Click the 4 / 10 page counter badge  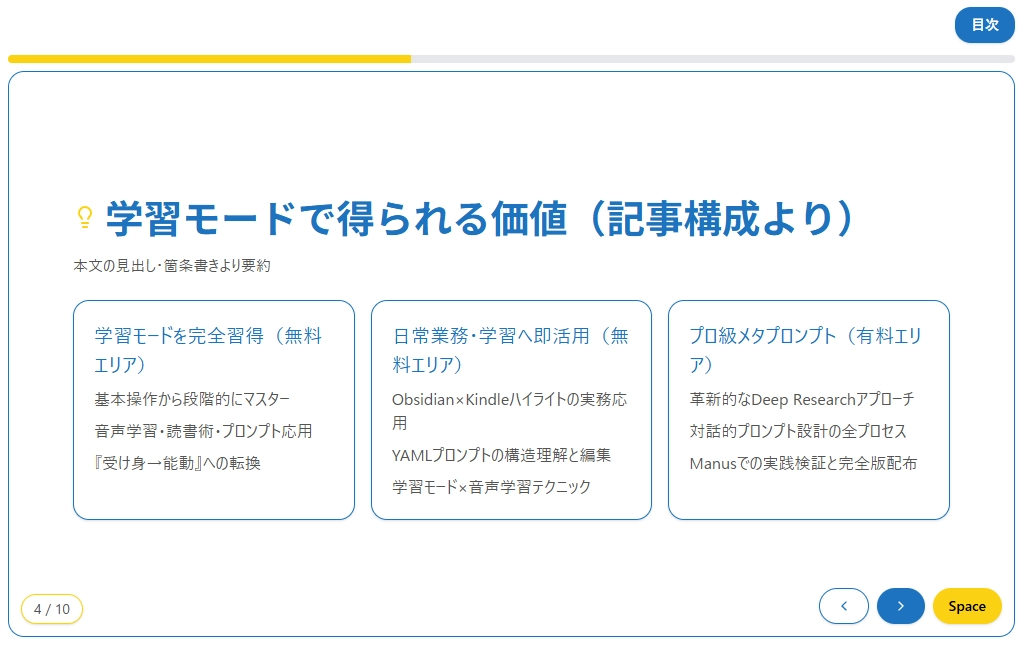52,609
